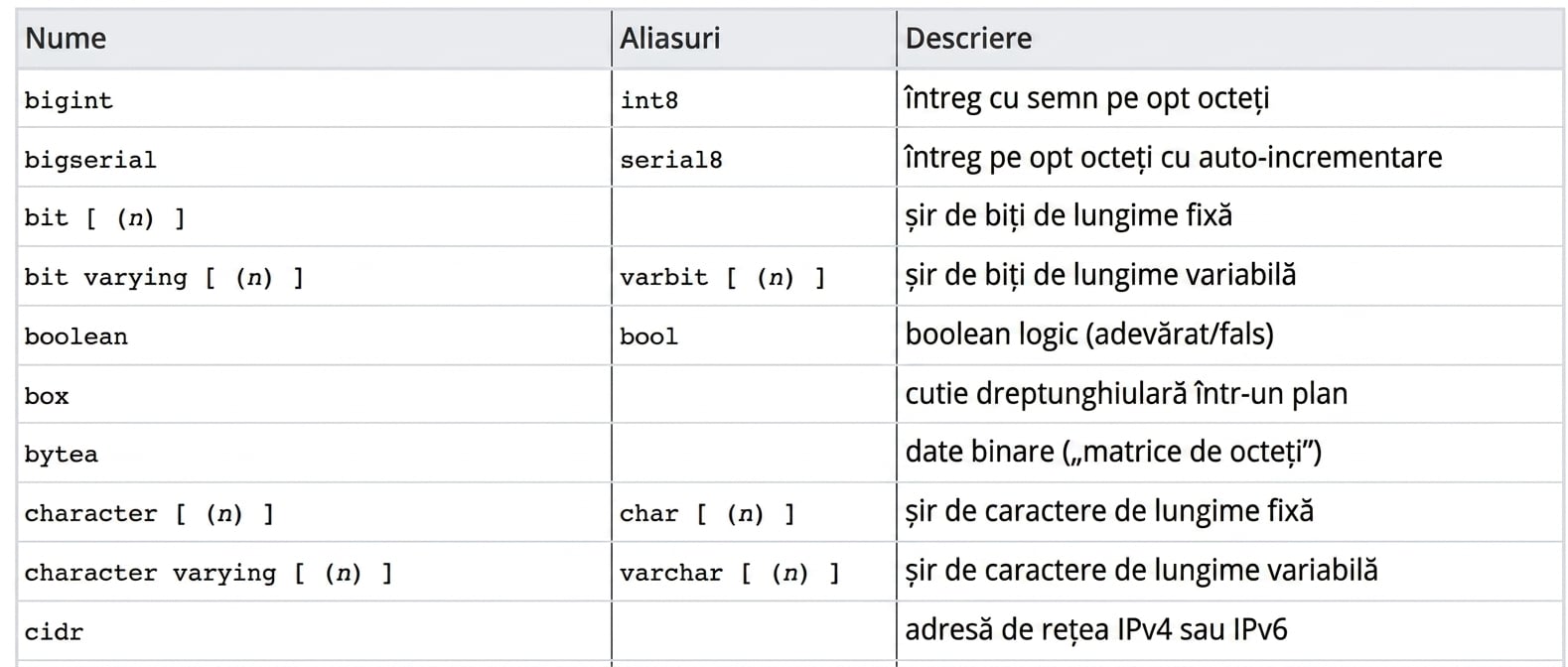Select the bigint type name cell

click(x=314, y=98)
